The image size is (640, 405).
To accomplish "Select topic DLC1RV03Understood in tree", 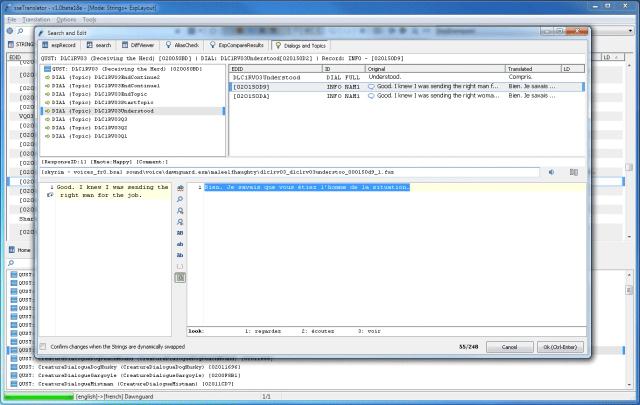I will [x=133, y=111].
